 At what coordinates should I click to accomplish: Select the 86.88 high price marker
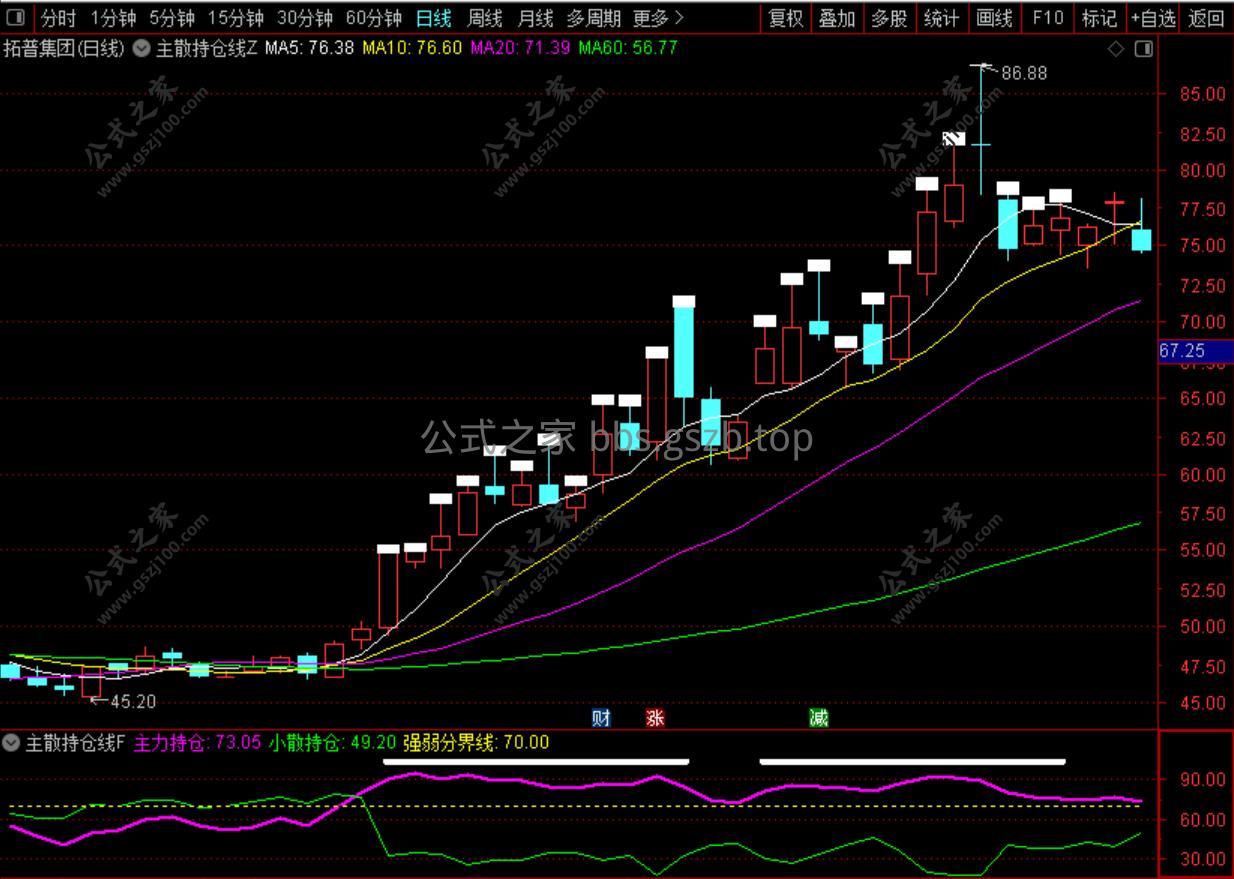[x=1024, y=73]
